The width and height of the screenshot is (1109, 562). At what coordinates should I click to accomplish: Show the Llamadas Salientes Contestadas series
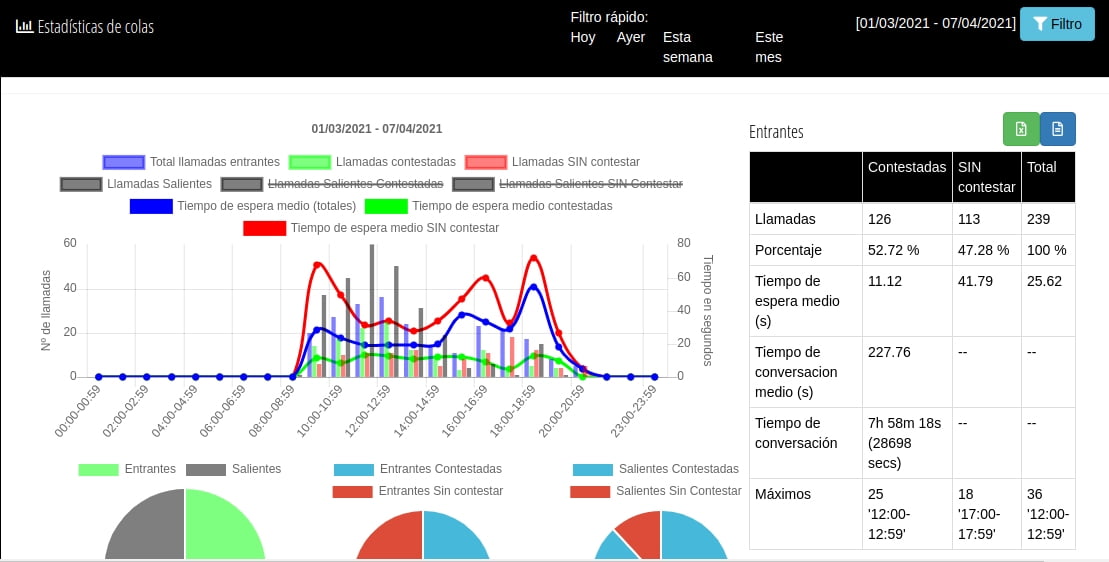point(333,184)
